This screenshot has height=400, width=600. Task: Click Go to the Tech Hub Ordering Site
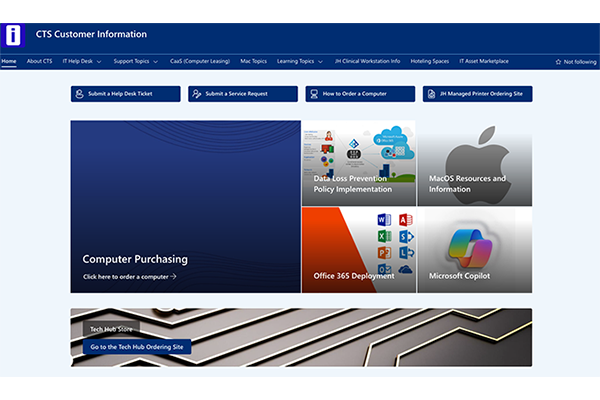137,347
